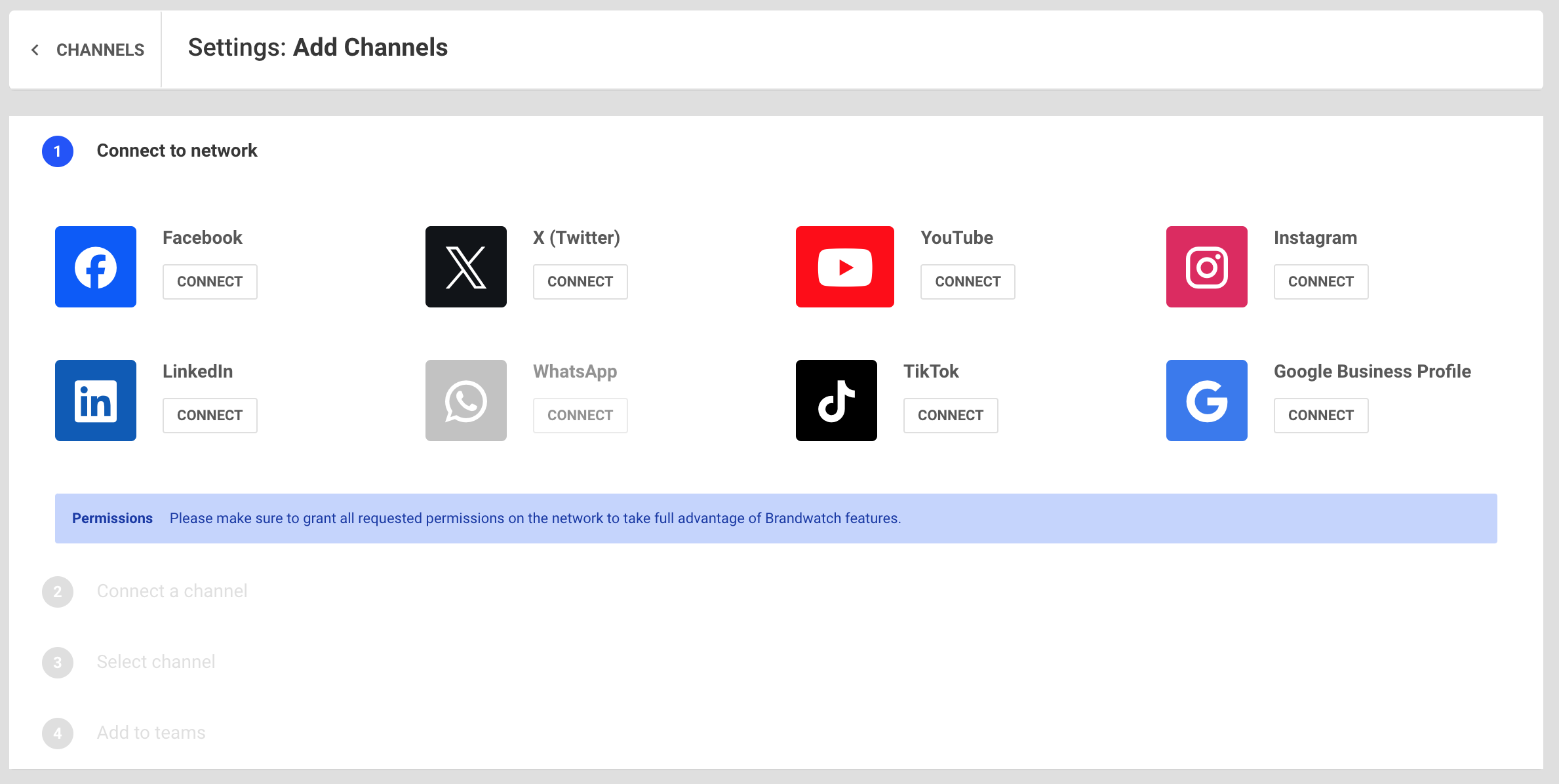Click the 'TikTok' network name

[x=931, y=372]
